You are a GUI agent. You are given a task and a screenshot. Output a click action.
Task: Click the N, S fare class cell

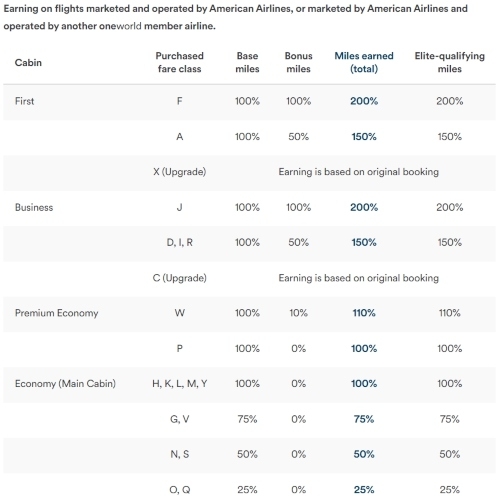click(179, 454)
